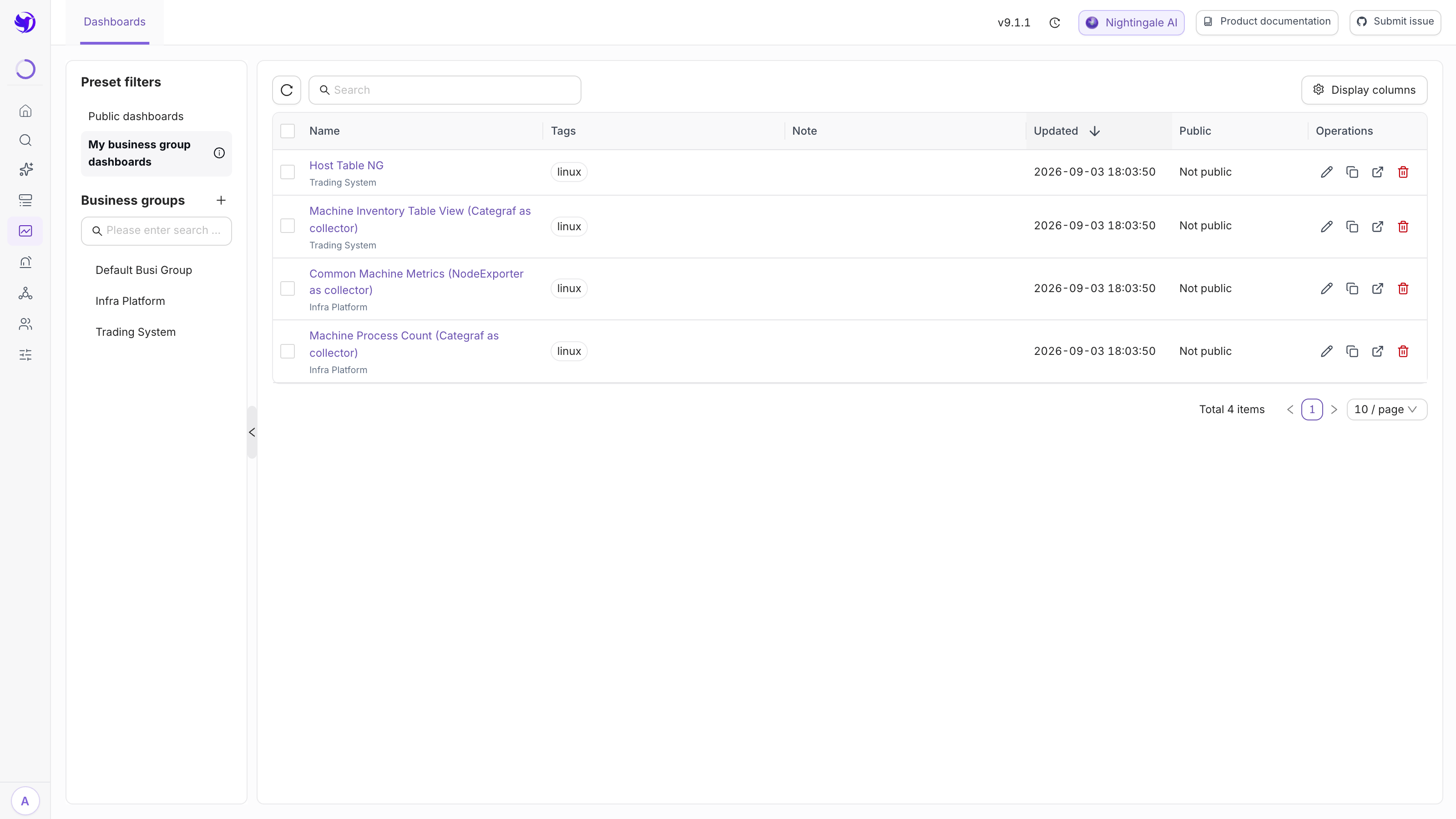Open the users/people icon in sidebar

(25, 324)
